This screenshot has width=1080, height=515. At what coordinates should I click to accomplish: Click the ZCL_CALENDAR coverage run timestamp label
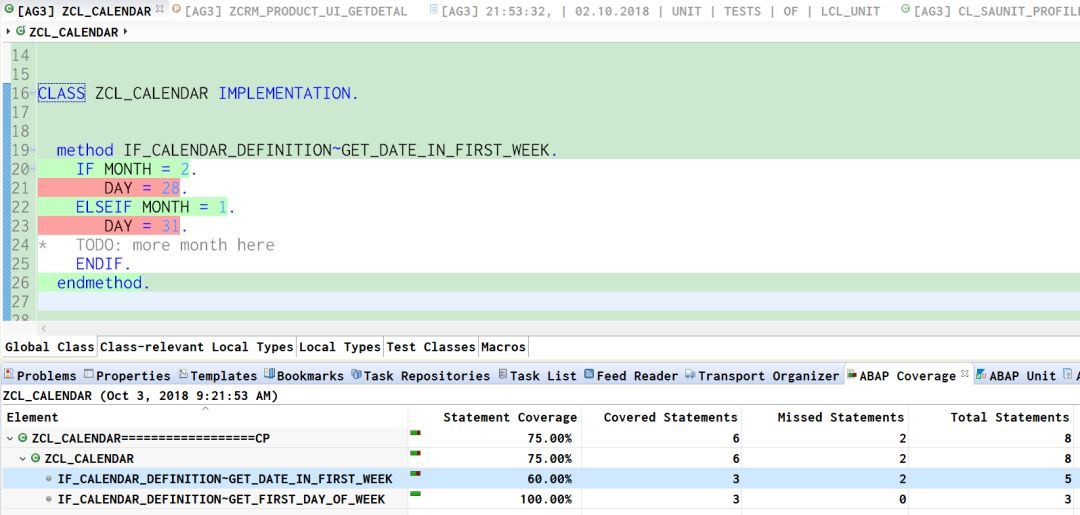(x=141, y=396)
